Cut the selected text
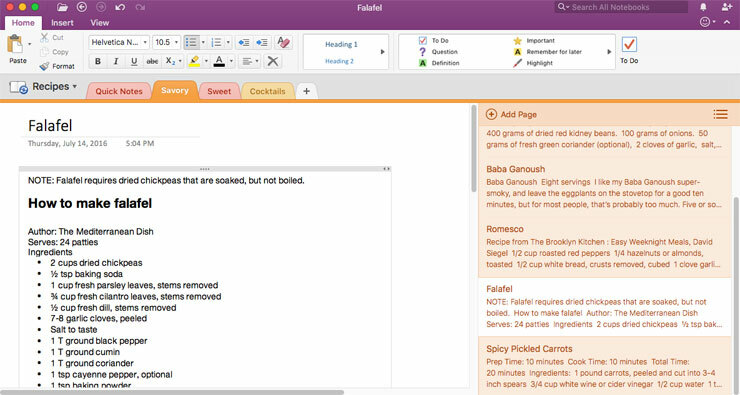Screen dimensions: 740x395 (x=52, y=37)
